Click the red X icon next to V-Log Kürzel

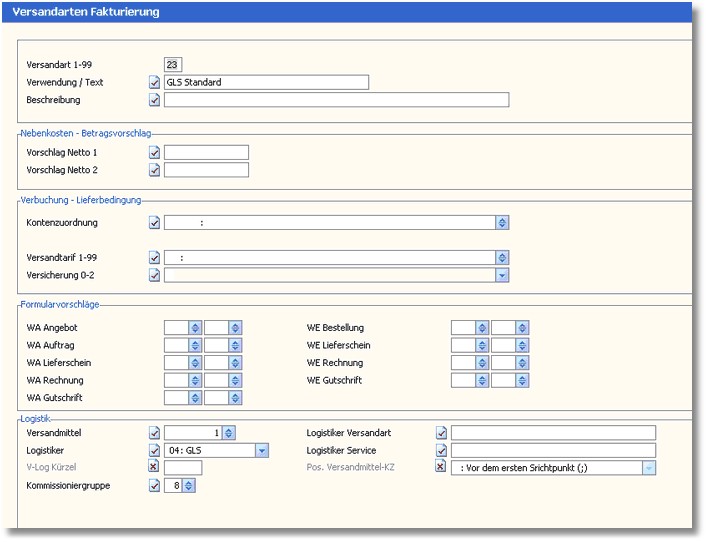(154, 468)
